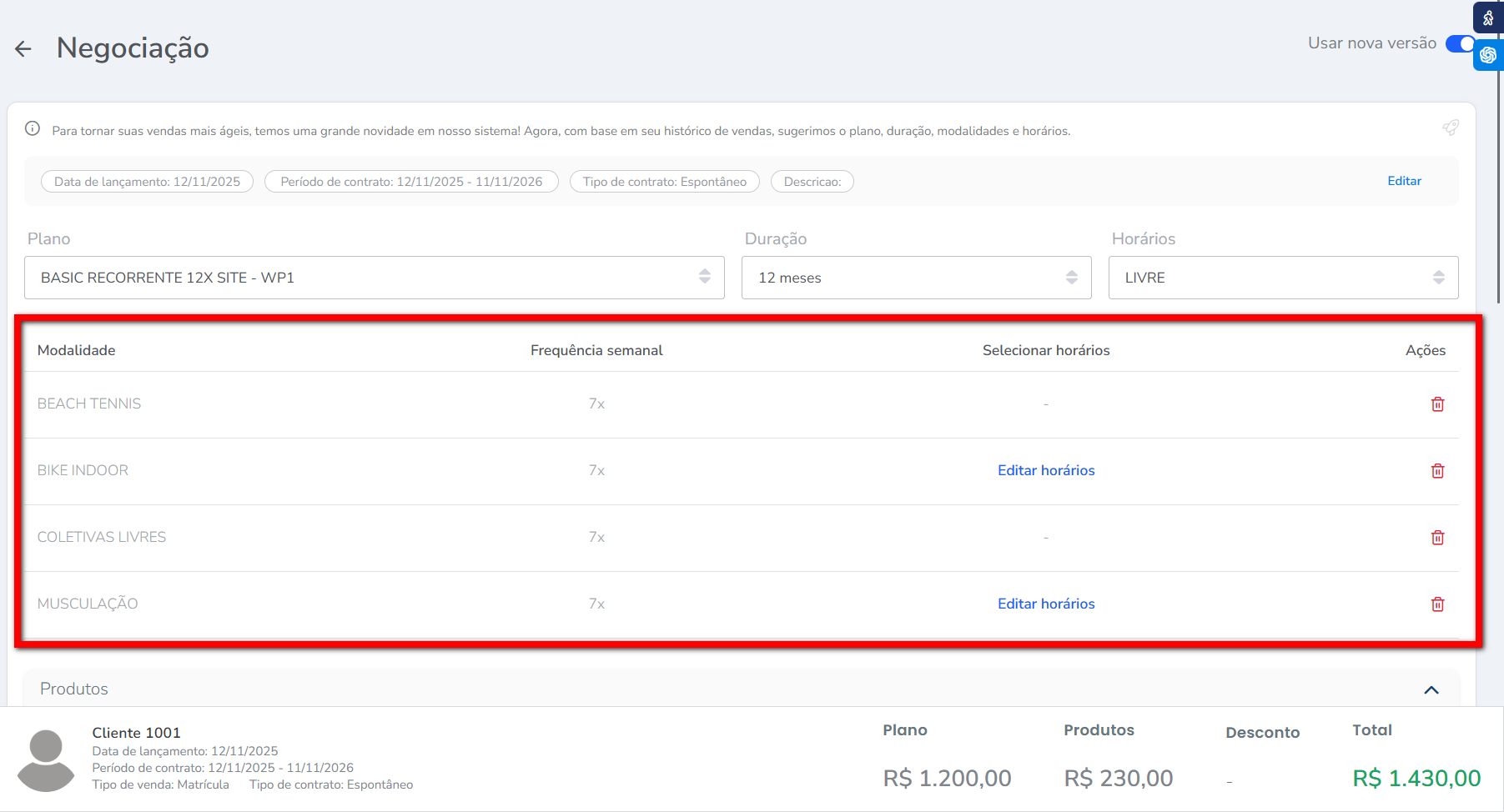The width and height of the screenshot is (1504, 812).
Task: Click the Data de lançamento chip
Action: [147, 182]
